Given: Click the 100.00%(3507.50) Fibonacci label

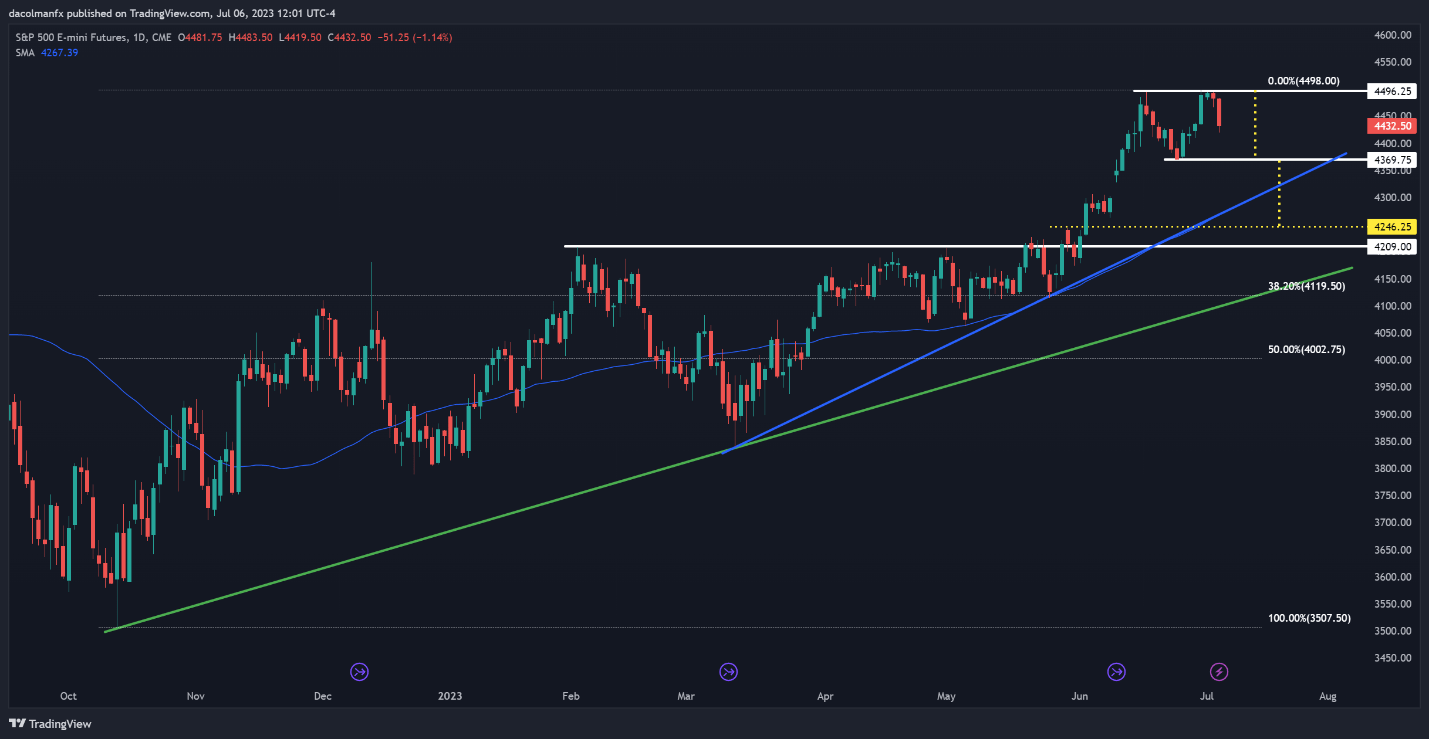Looking at the screenshot, I should (x=1309, y=618).
